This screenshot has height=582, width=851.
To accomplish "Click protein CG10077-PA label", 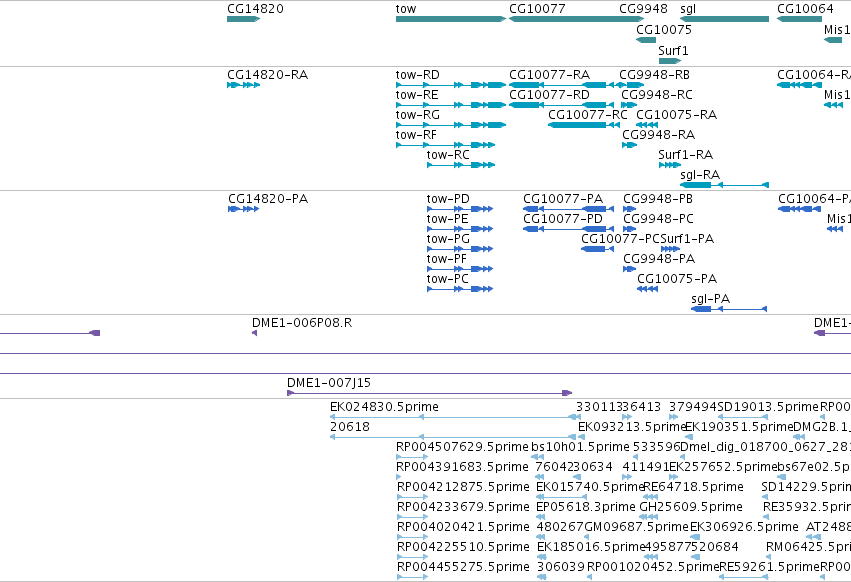I will pos(563,199).
